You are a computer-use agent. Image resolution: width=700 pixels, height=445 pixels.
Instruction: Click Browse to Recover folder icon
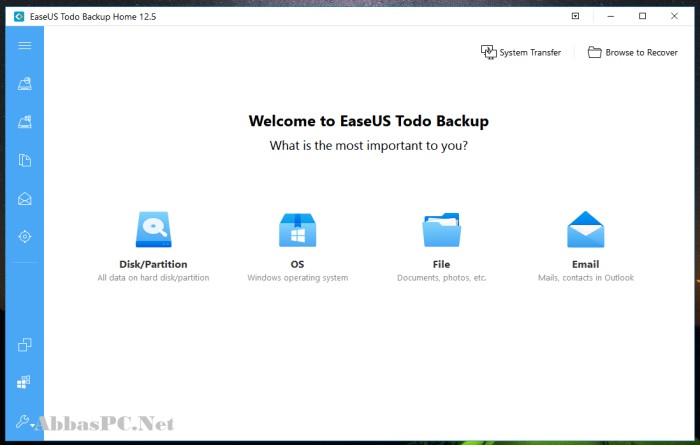(x=594, y=52)
